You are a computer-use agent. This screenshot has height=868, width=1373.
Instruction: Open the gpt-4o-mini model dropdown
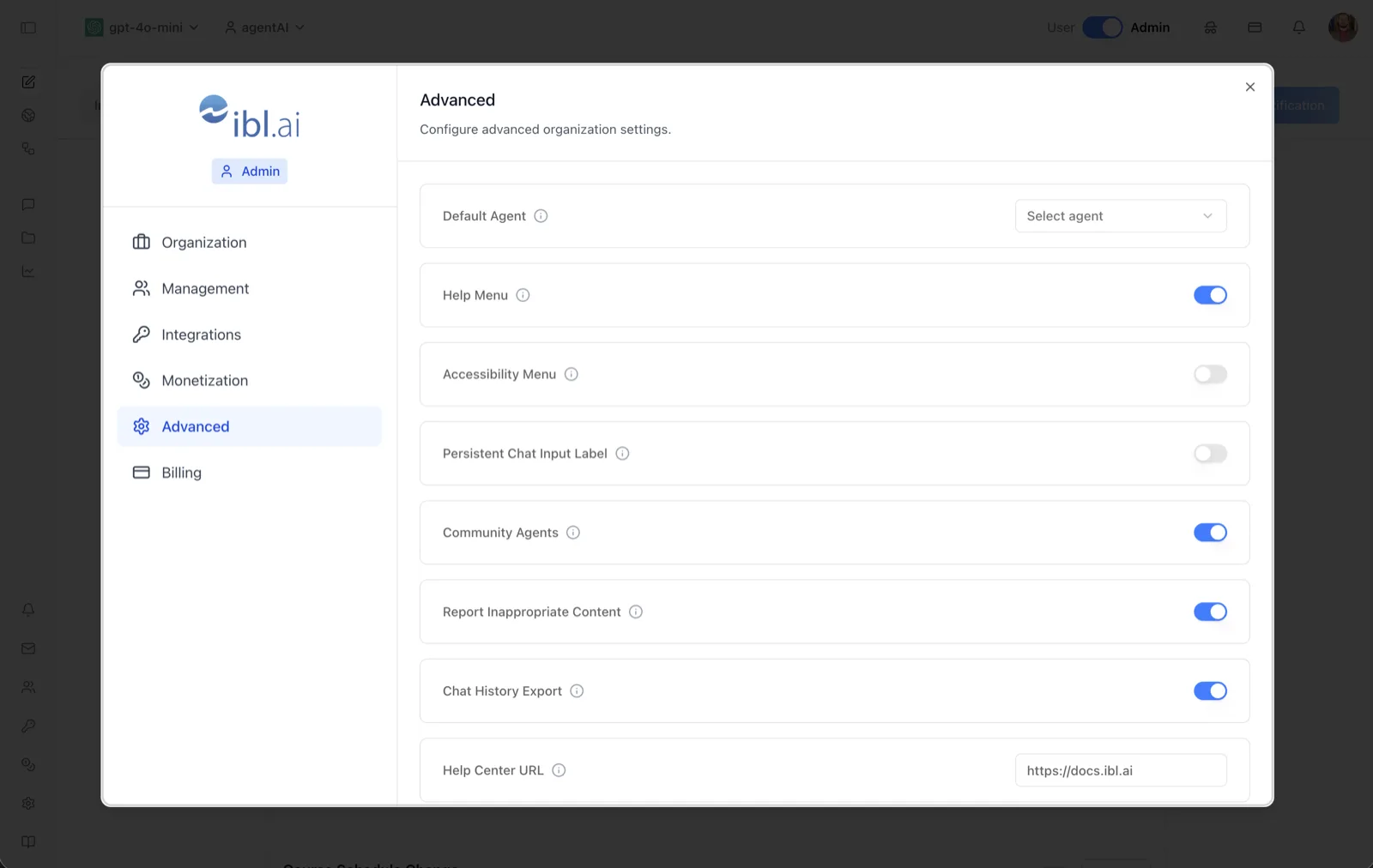(x=142, y=27)
